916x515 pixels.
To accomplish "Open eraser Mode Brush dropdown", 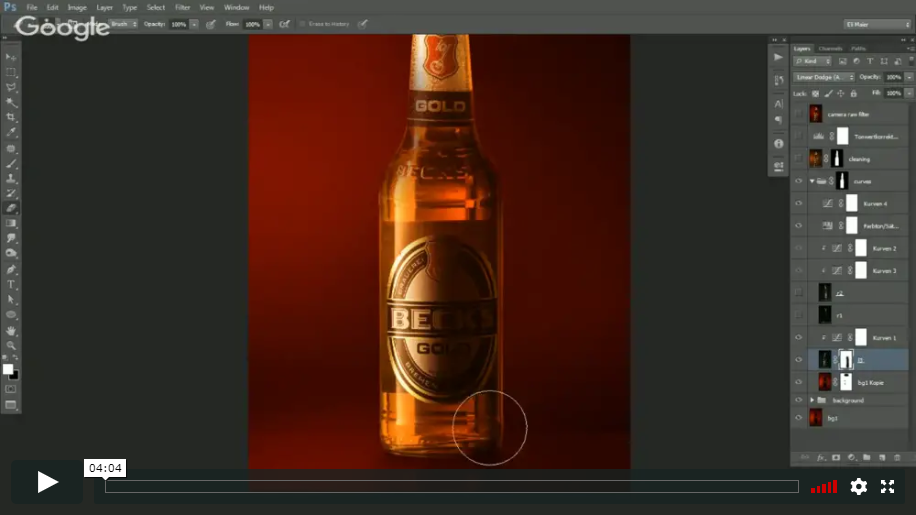I will click(123, 24).
